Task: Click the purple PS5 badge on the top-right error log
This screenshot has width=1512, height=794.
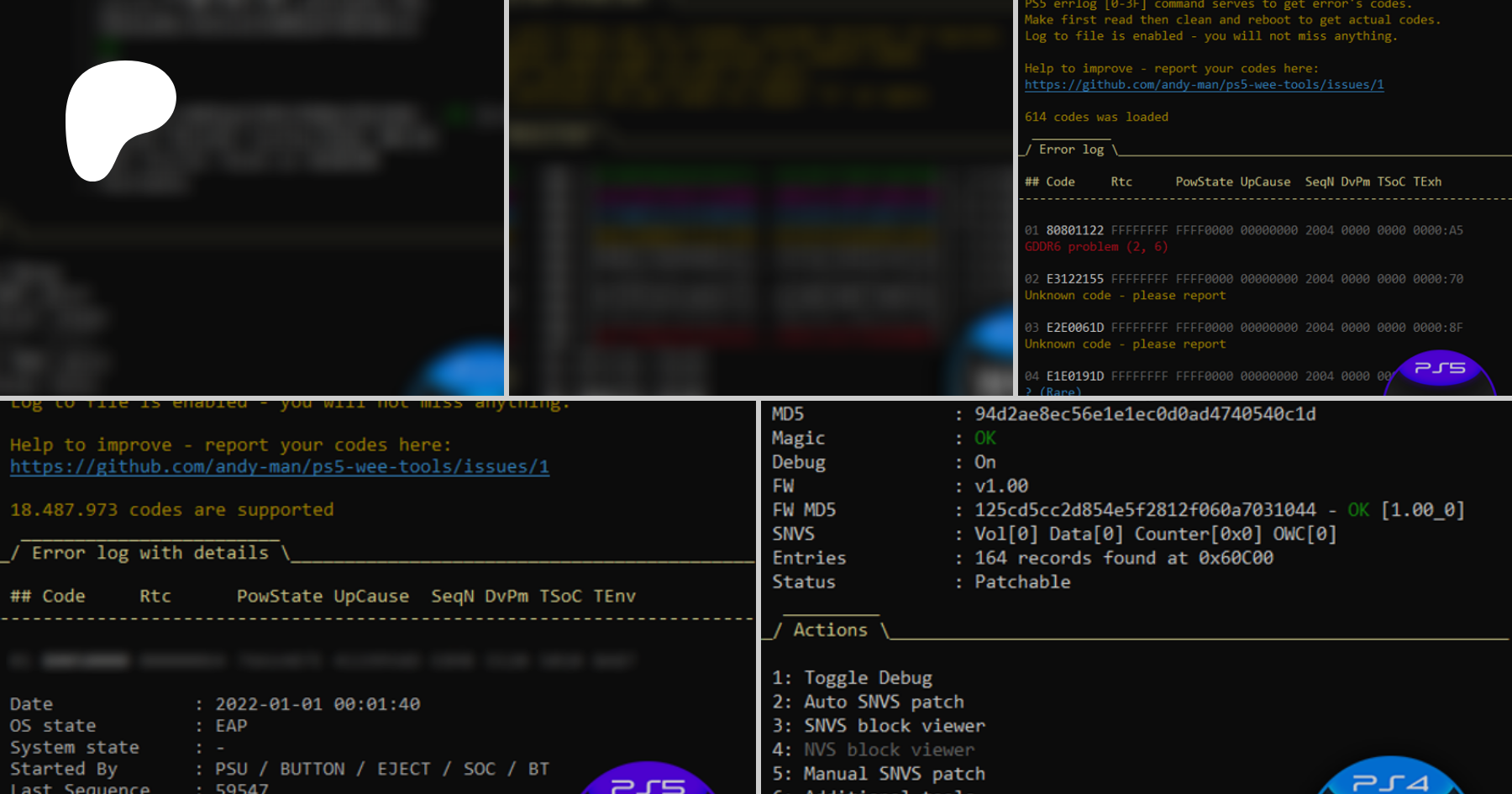Action: click(1439, 373)
